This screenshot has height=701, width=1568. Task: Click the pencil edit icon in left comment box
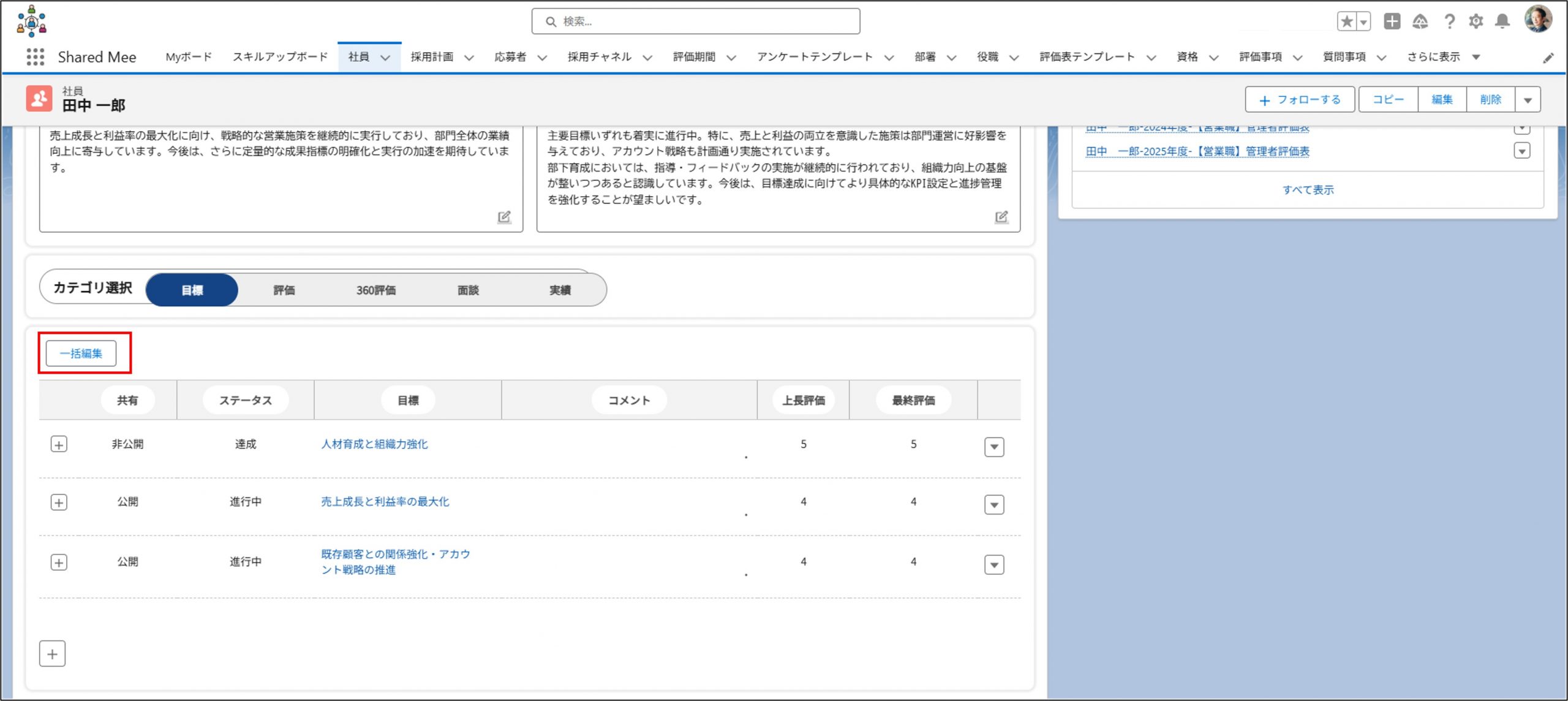503,216
